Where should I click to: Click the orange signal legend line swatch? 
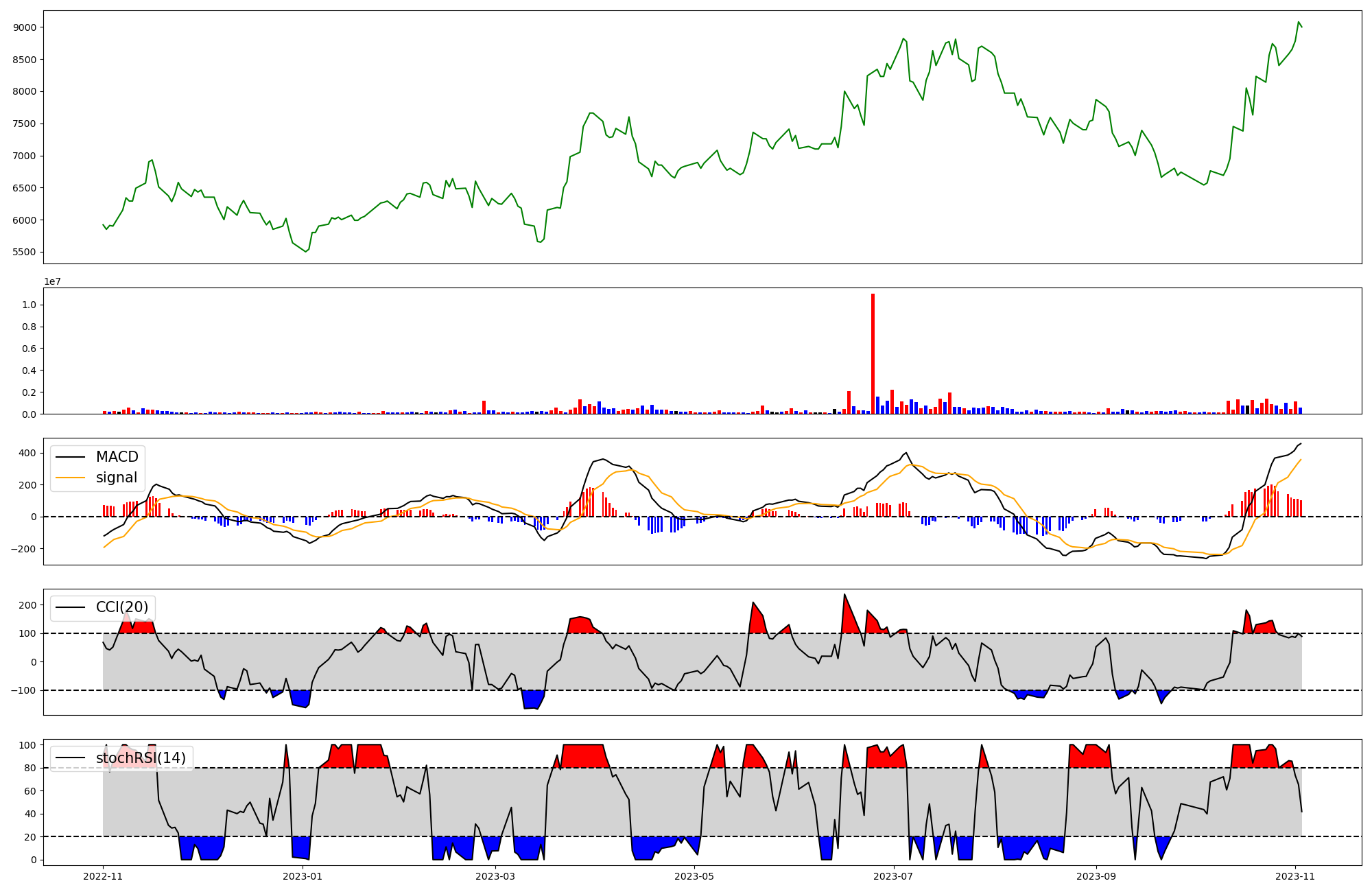click(x=70, y=478)
